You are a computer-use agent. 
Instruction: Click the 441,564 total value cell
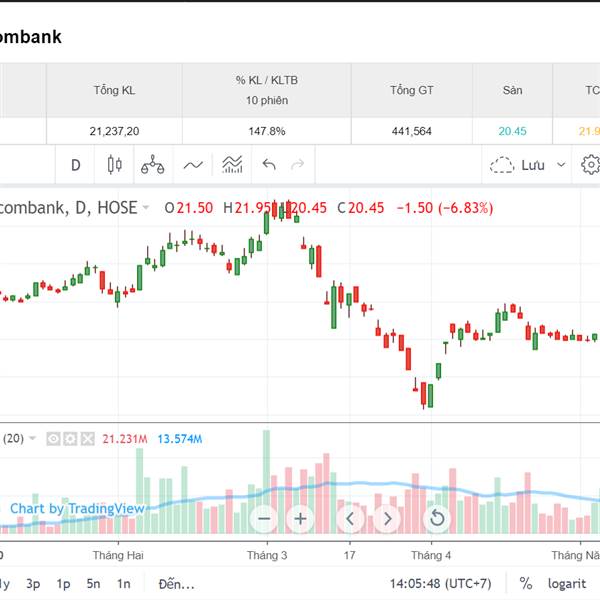tap(412, 131)
